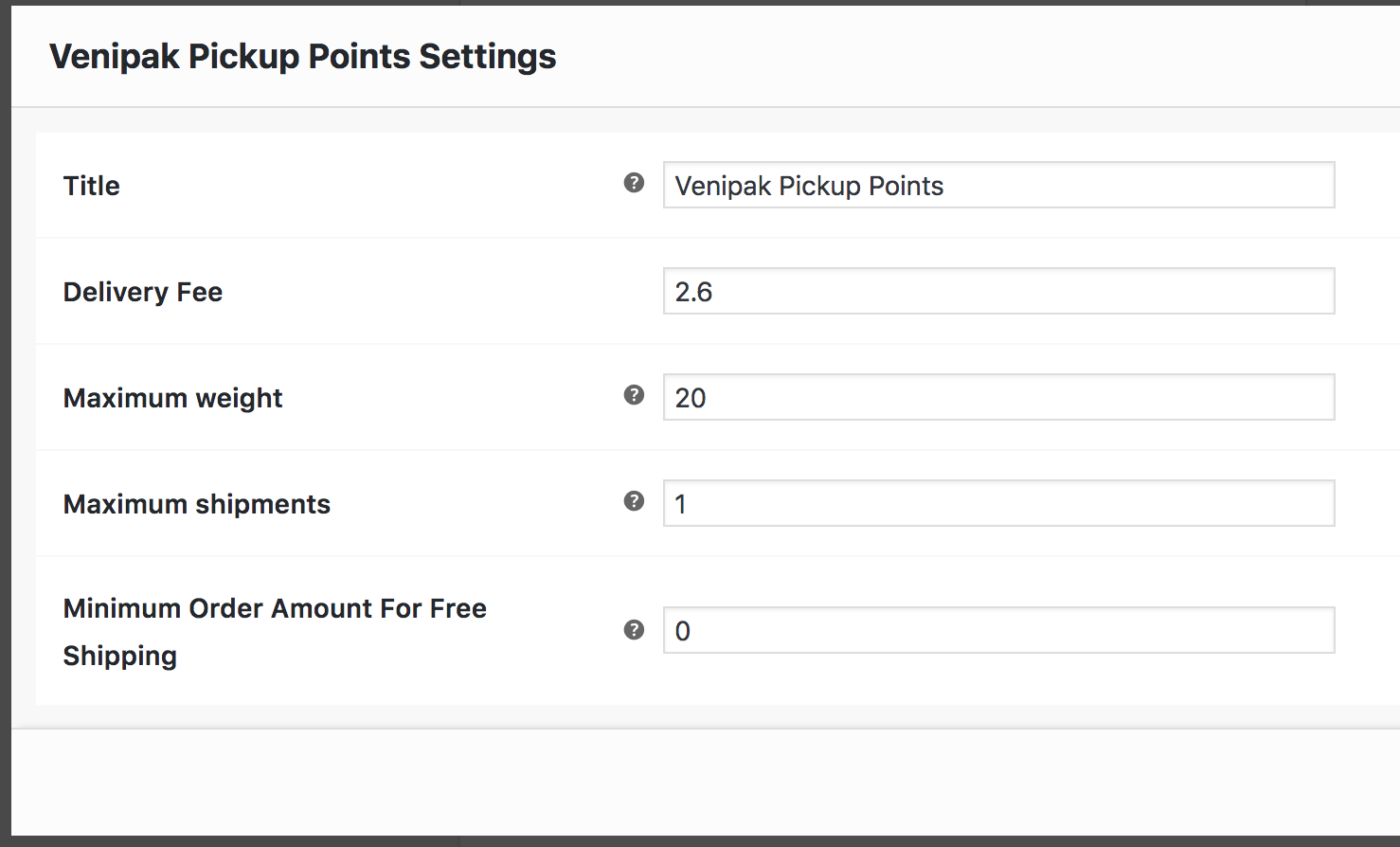Screen dimensions: 1400x847
Task: Click the free shipping minimum amount field
Action: click(998, 631)
